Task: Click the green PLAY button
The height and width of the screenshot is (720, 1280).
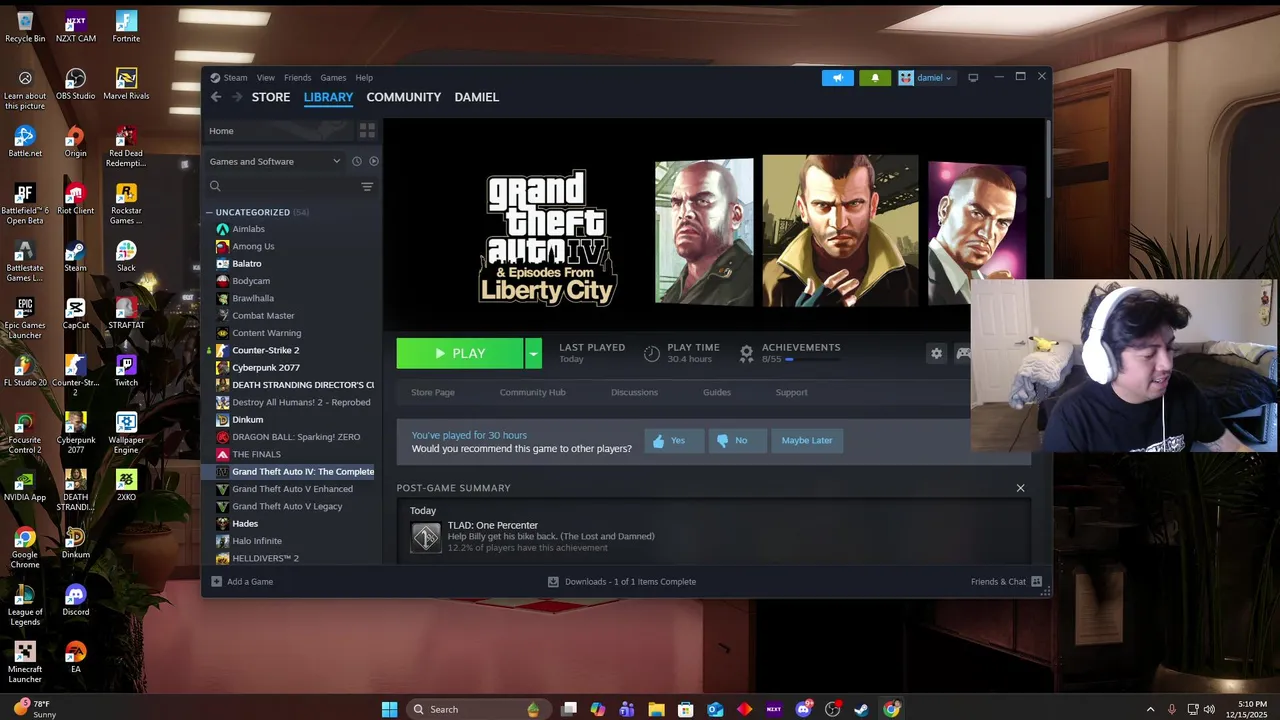Action: 460,353
